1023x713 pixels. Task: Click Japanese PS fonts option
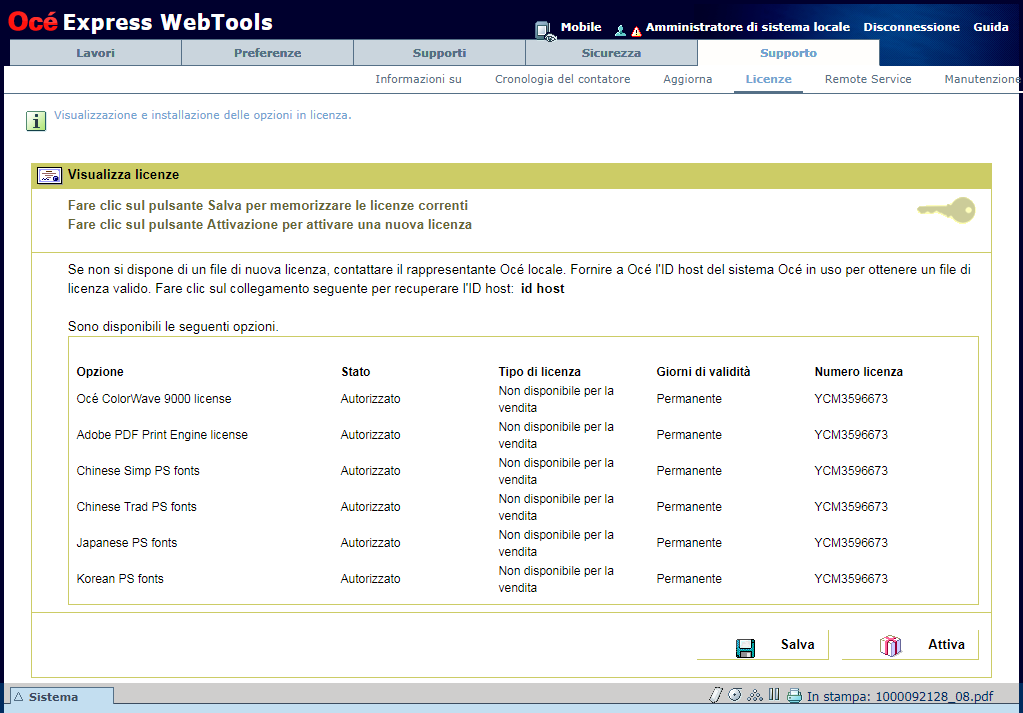(127, 542)
